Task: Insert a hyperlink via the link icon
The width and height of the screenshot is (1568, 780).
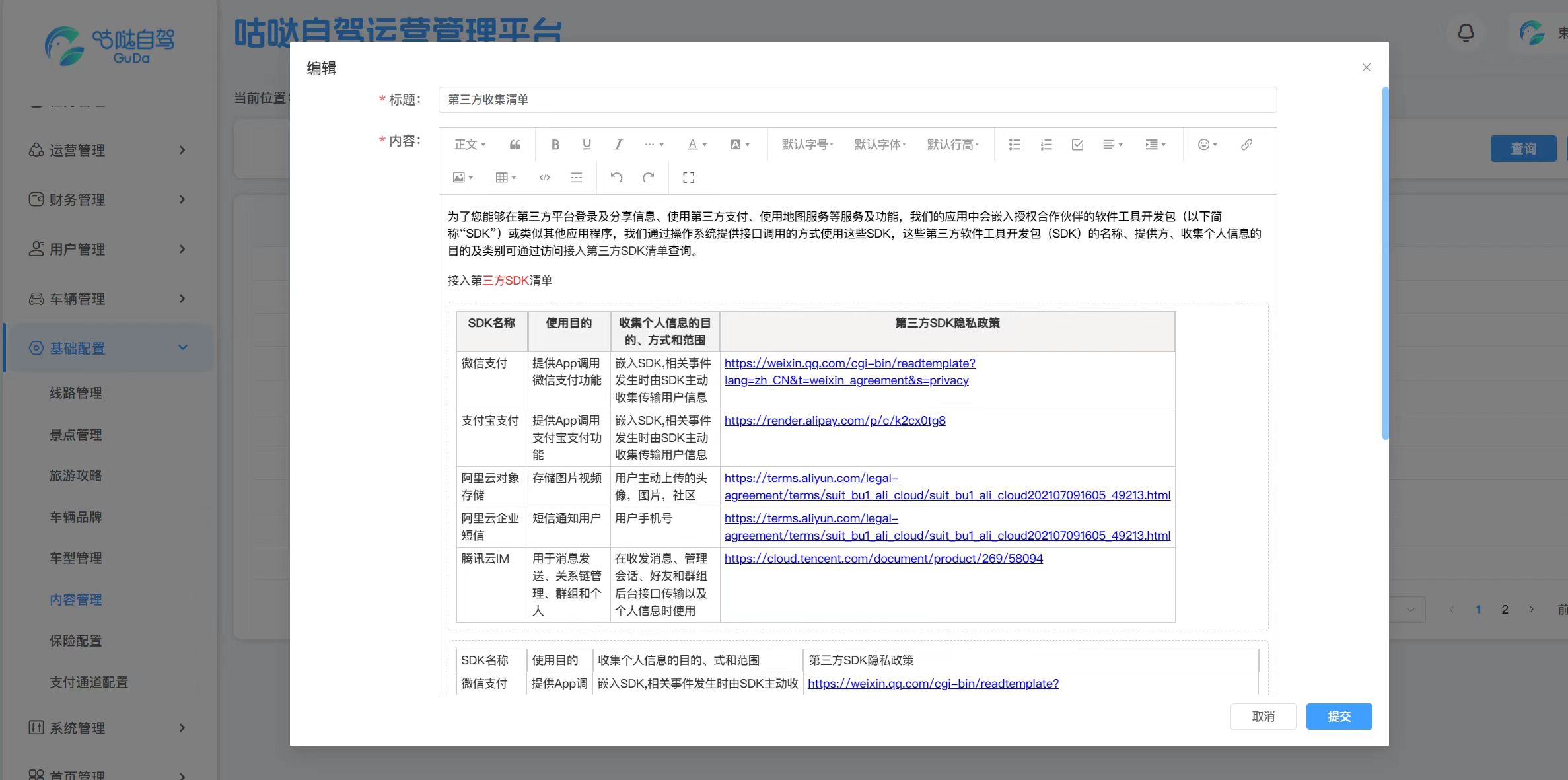Action: click(x=1246, y=145)
